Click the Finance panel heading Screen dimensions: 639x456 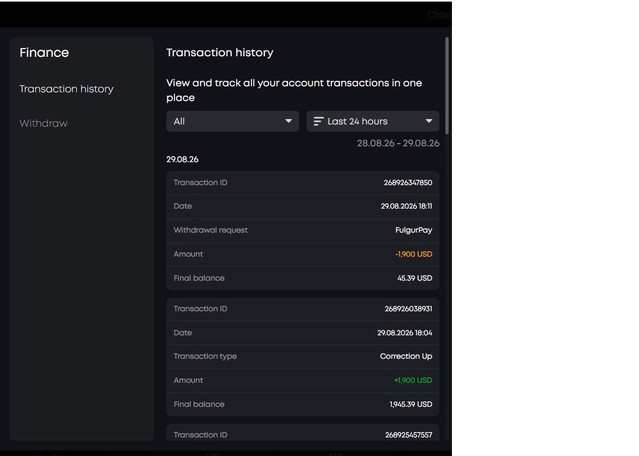[44, 53]
